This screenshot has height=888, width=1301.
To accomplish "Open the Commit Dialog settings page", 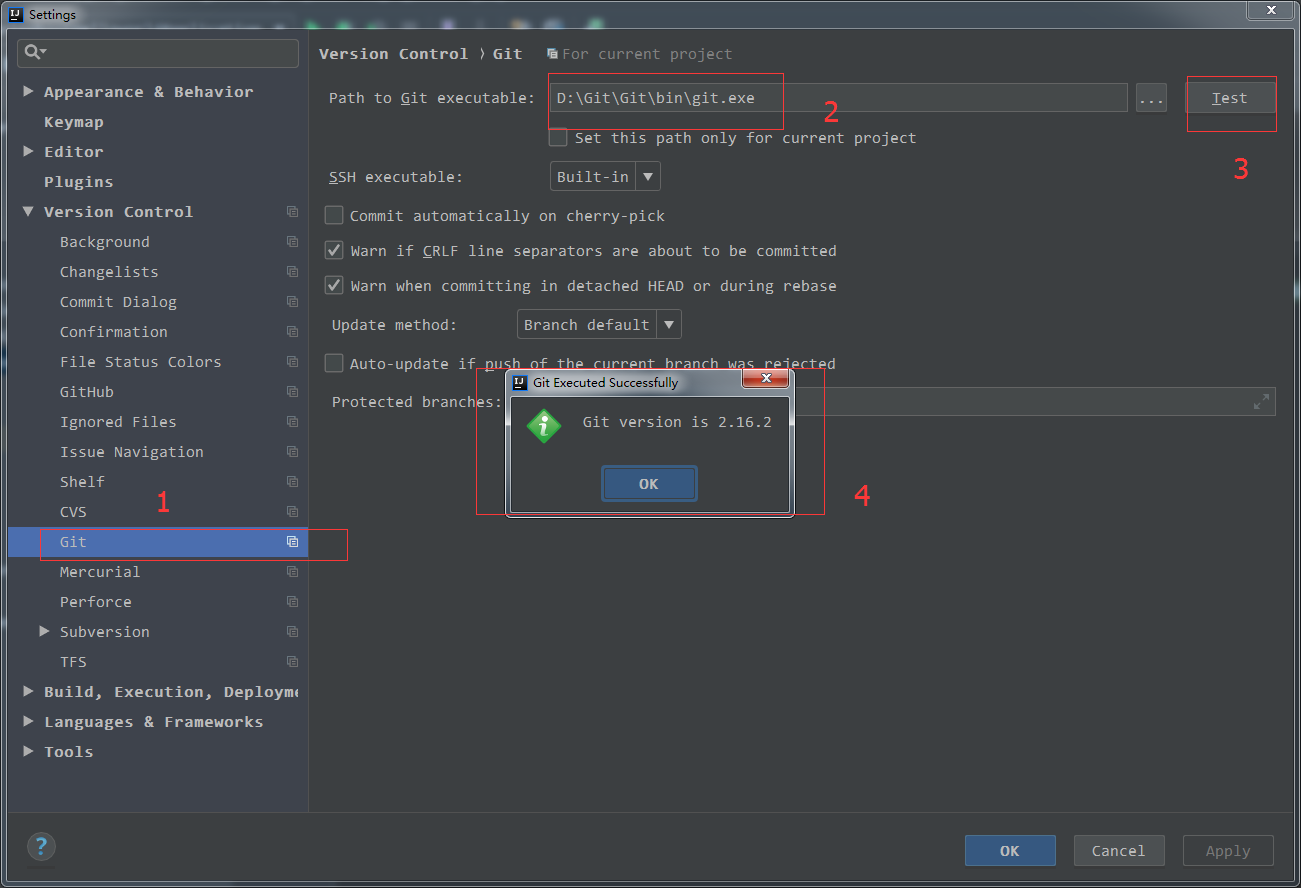I will coord(118,302).
